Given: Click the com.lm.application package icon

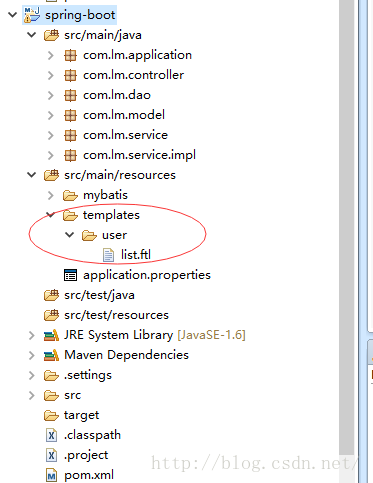Looking at the screenshot, I should pos(70,55).
